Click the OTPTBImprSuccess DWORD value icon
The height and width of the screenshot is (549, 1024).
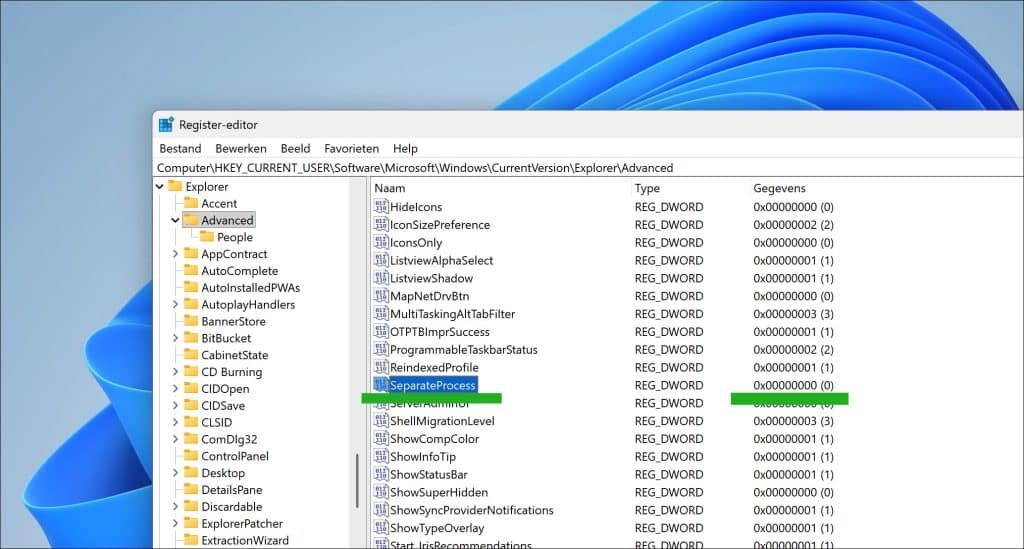[x=381, y=332]
